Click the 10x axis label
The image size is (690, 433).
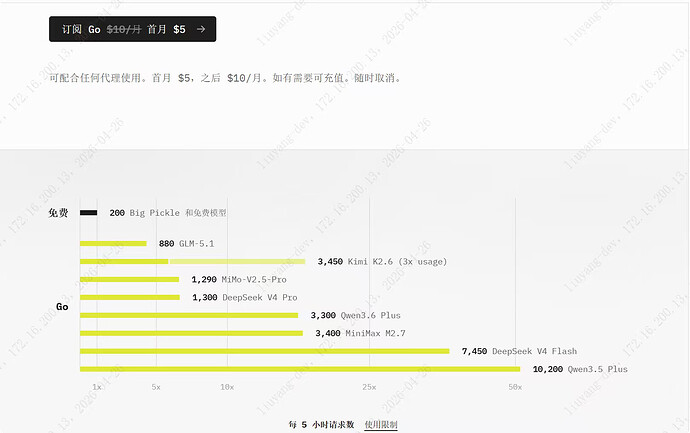point(227,387)
